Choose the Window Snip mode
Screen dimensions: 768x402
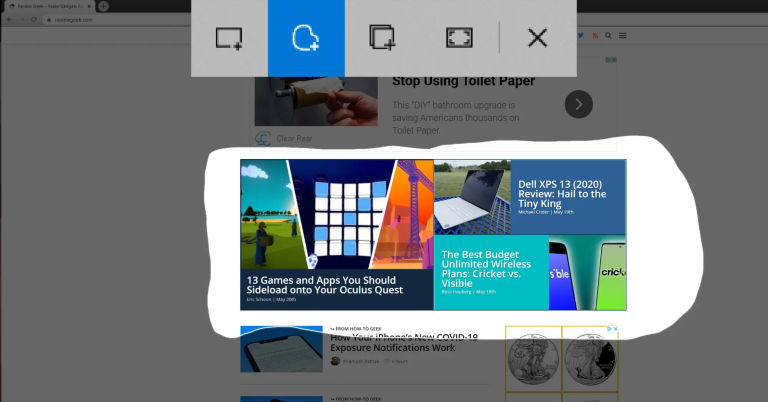[382, 38]
